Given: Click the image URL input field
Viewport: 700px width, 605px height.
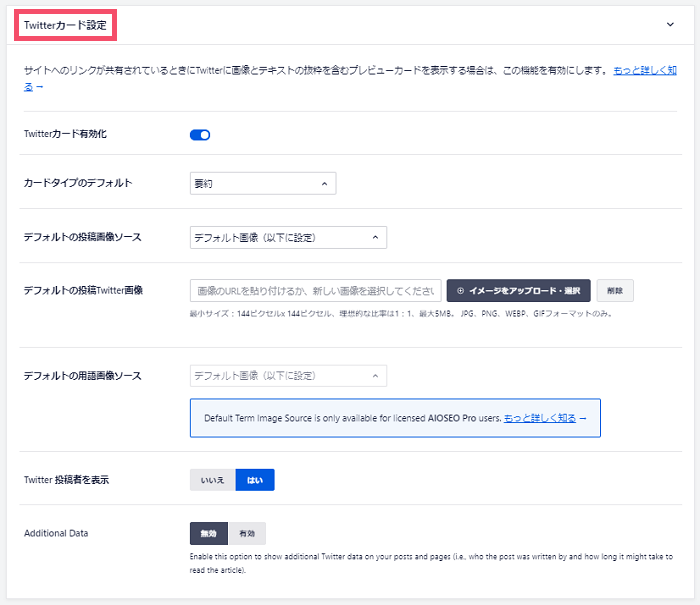Looking at the screenshot, I should tap(316, 291).
